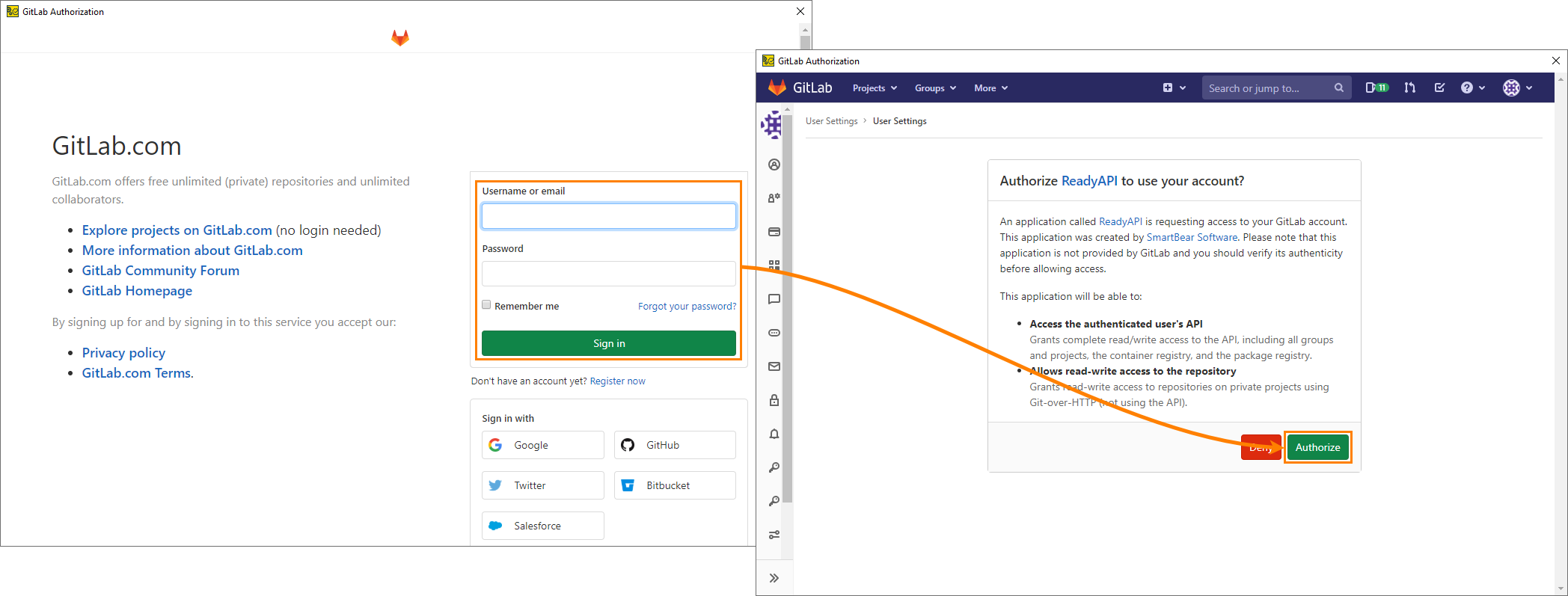
Task: Click the Sign in button
Action: pyautogui.click(x=609, y=343)
